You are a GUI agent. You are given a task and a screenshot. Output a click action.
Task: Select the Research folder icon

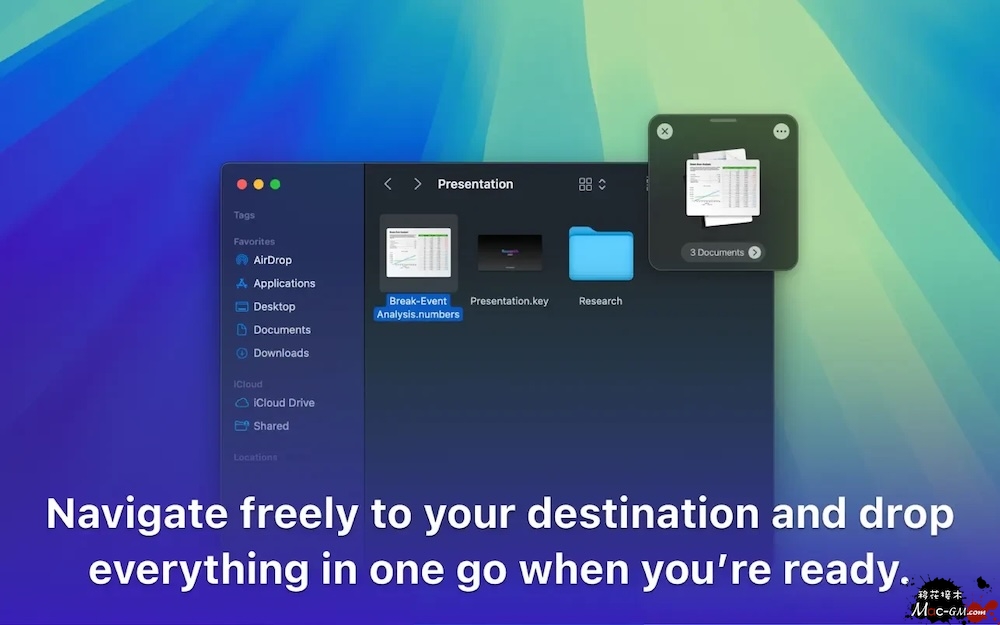click(600, 253)
